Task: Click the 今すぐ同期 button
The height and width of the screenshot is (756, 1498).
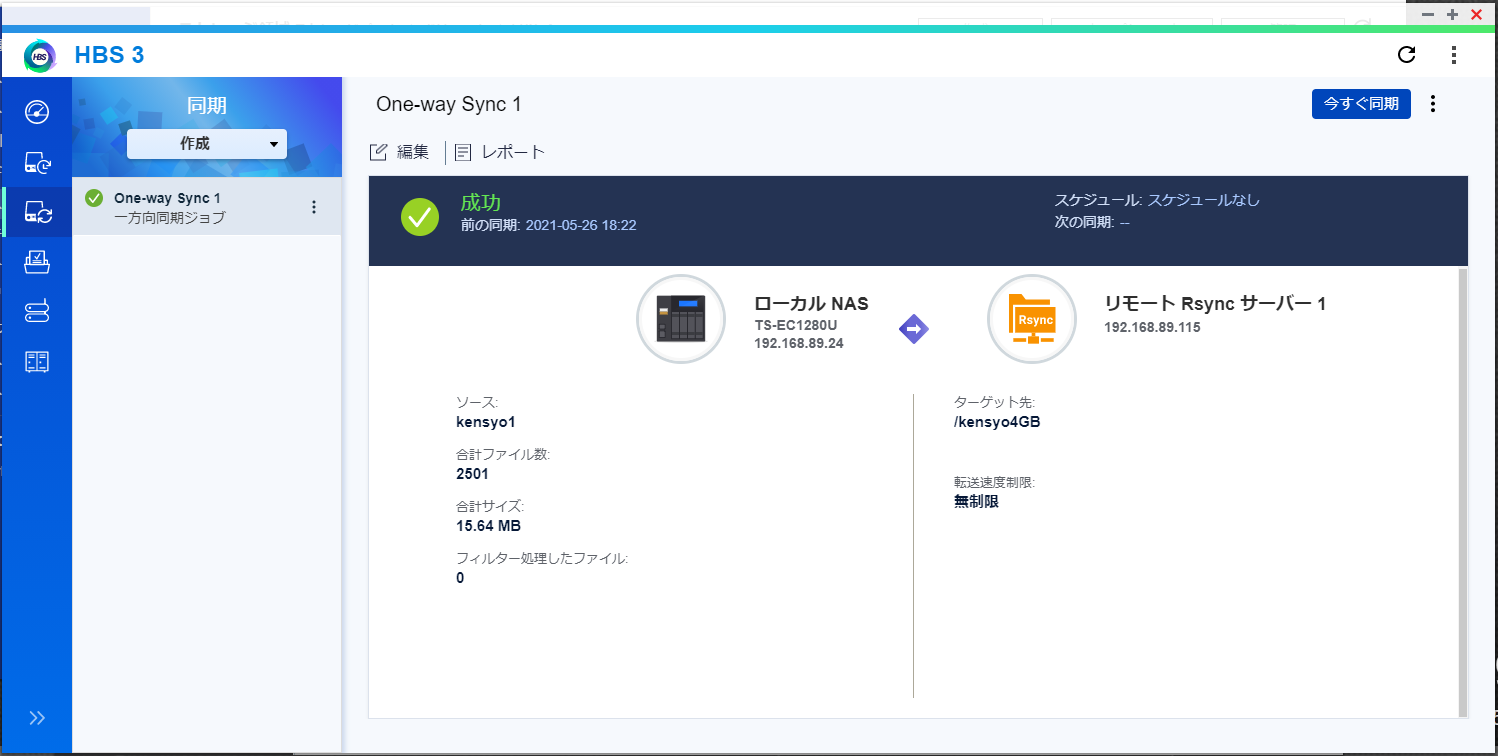Action: coord(1361,104)
